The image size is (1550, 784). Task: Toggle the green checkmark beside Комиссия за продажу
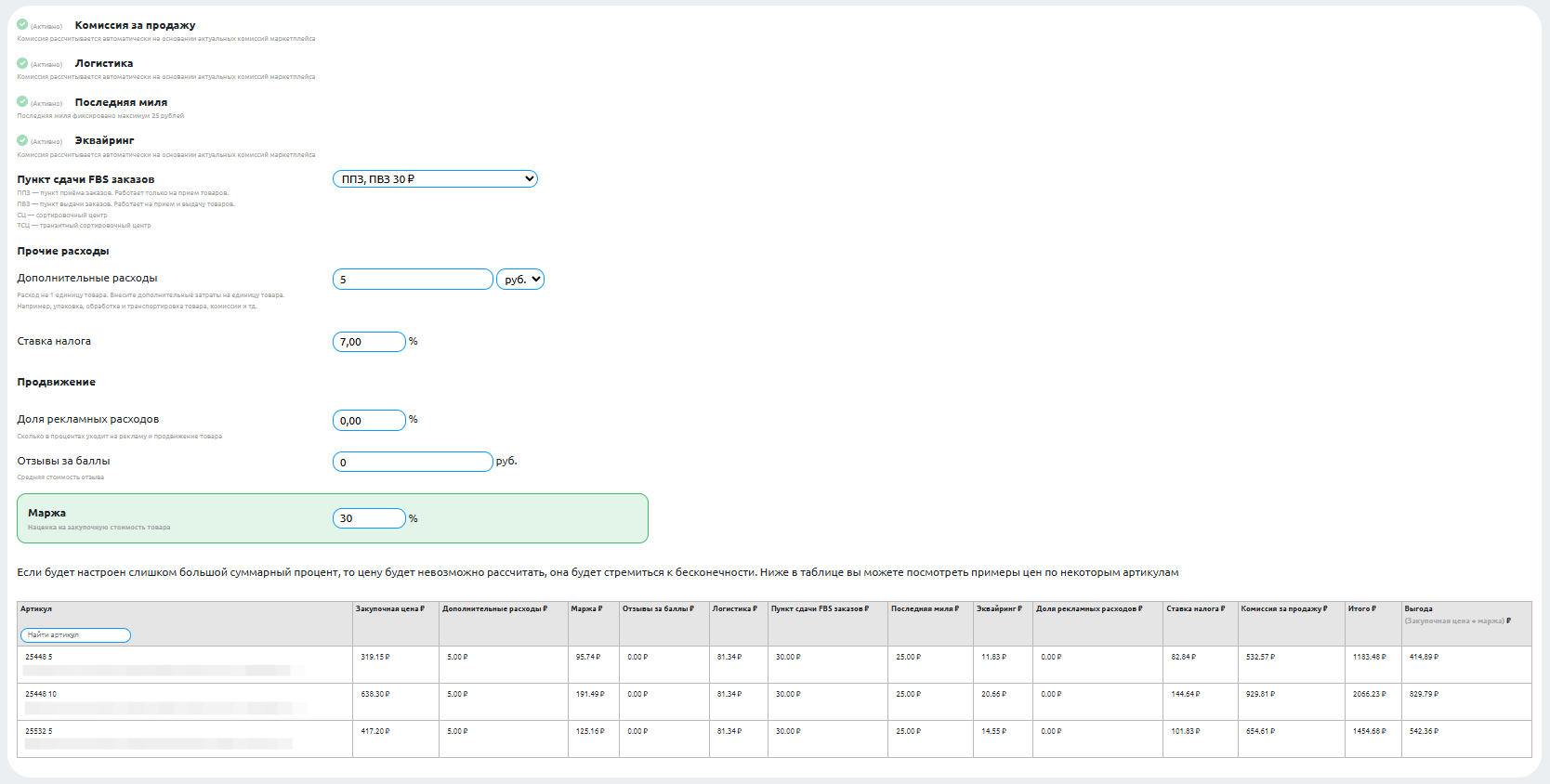tap(22, 25)
